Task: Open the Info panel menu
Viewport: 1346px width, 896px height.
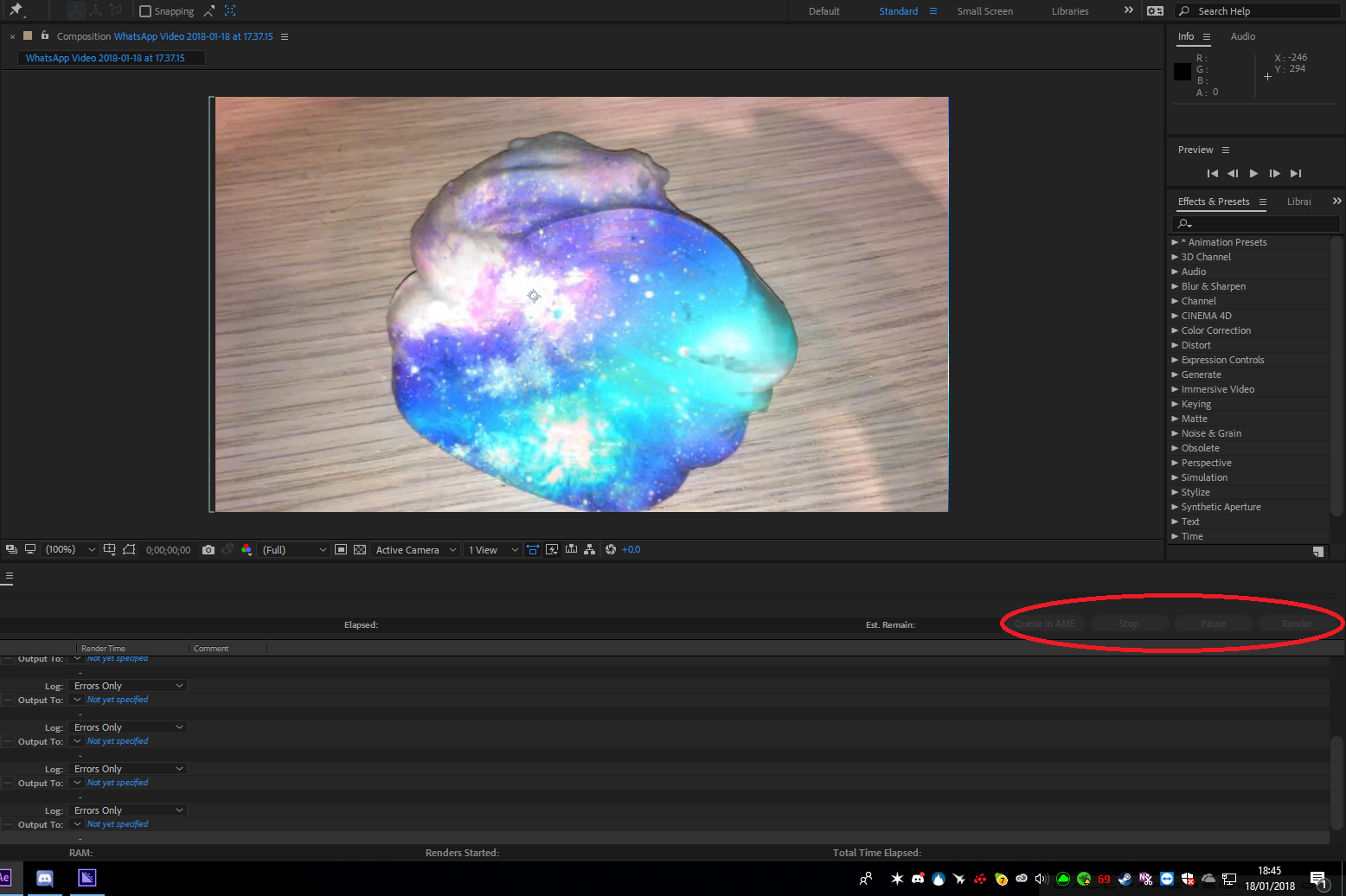Action: tap(1207, 36)
